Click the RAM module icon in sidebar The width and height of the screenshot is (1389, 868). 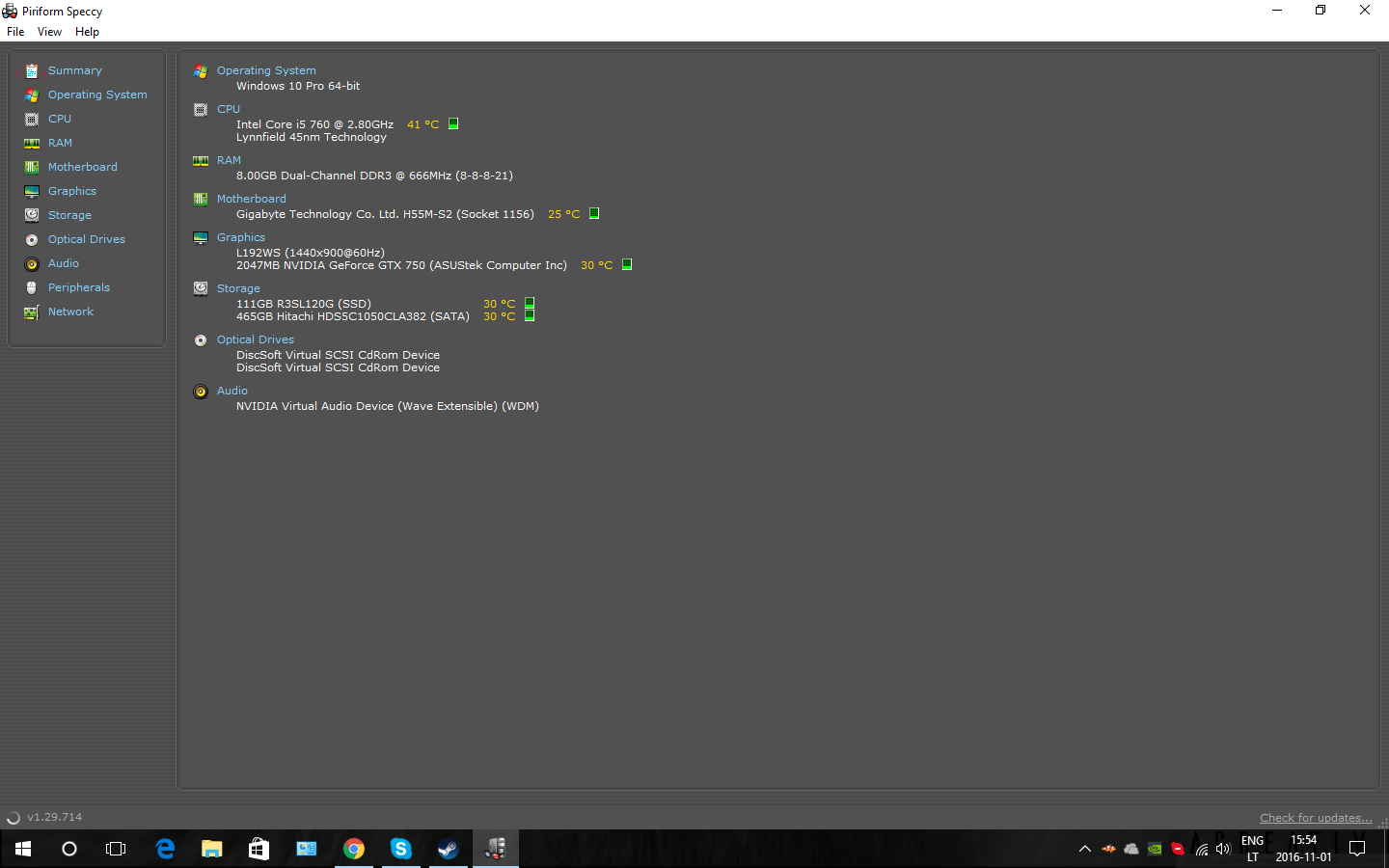click(32, 143)
